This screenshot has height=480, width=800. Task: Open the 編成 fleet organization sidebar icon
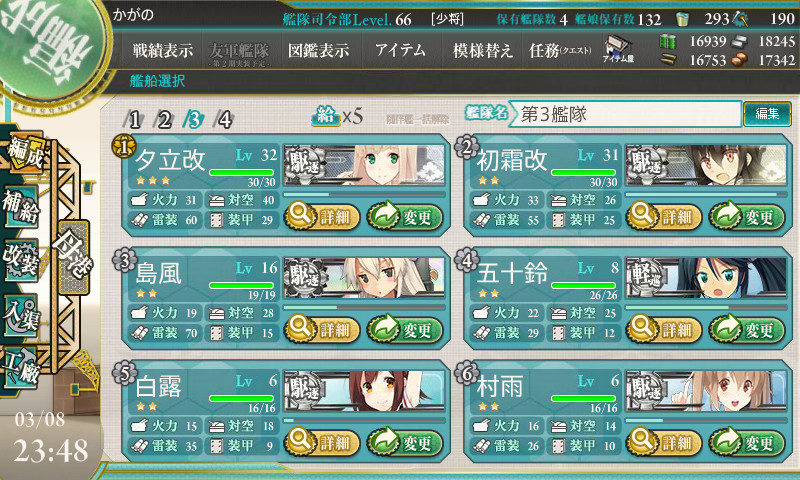[x=23, y=153]
